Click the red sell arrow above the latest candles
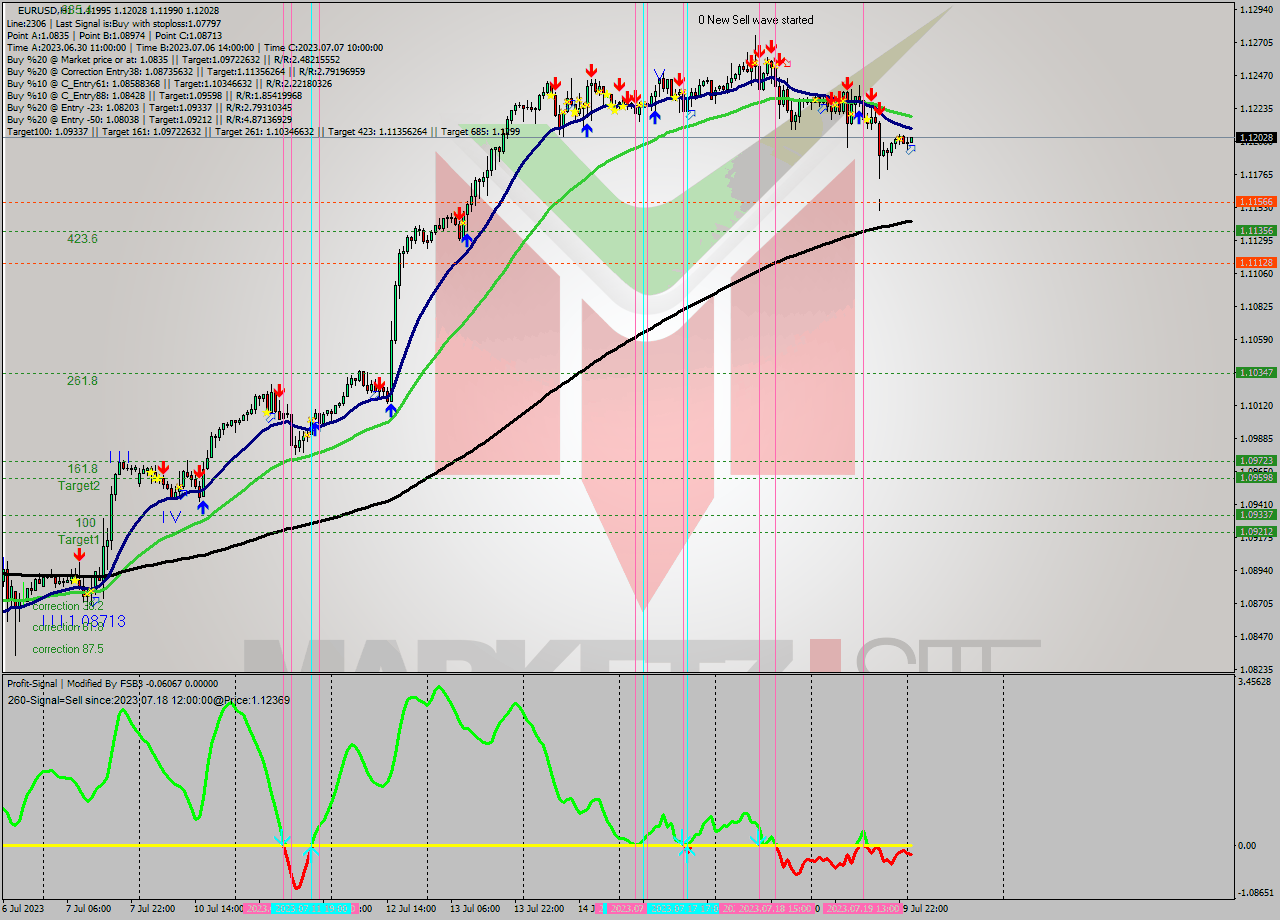The image size is (1280, 920). click(x=880, y=108)
